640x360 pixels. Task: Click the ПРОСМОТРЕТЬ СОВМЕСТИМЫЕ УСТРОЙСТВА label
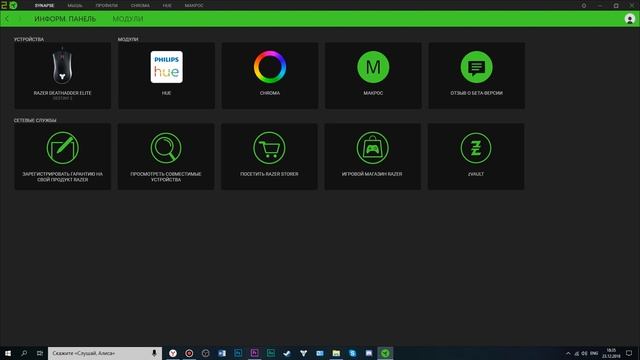(166, 177)
